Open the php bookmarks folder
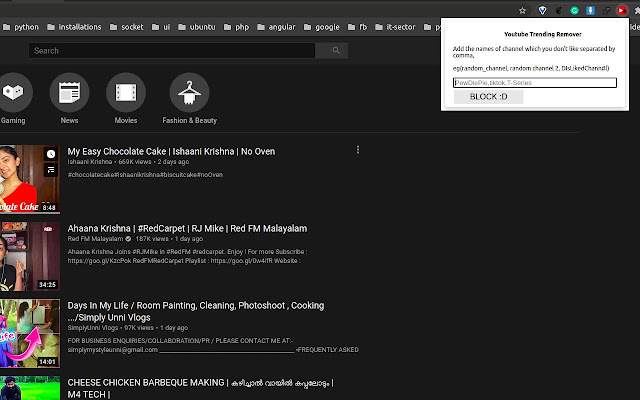 point(236,27)
